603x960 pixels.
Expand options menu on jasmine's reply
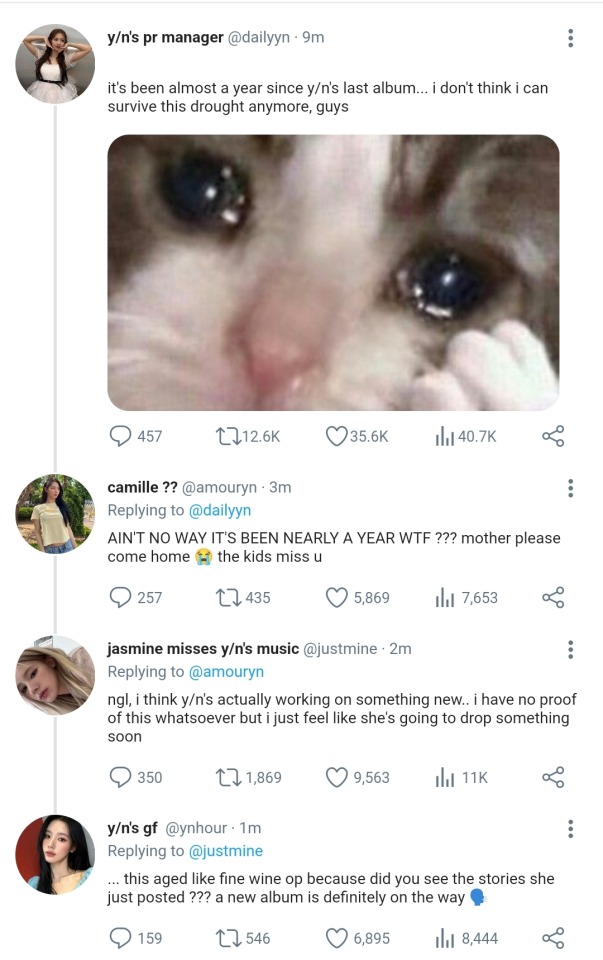click(570, 650)
